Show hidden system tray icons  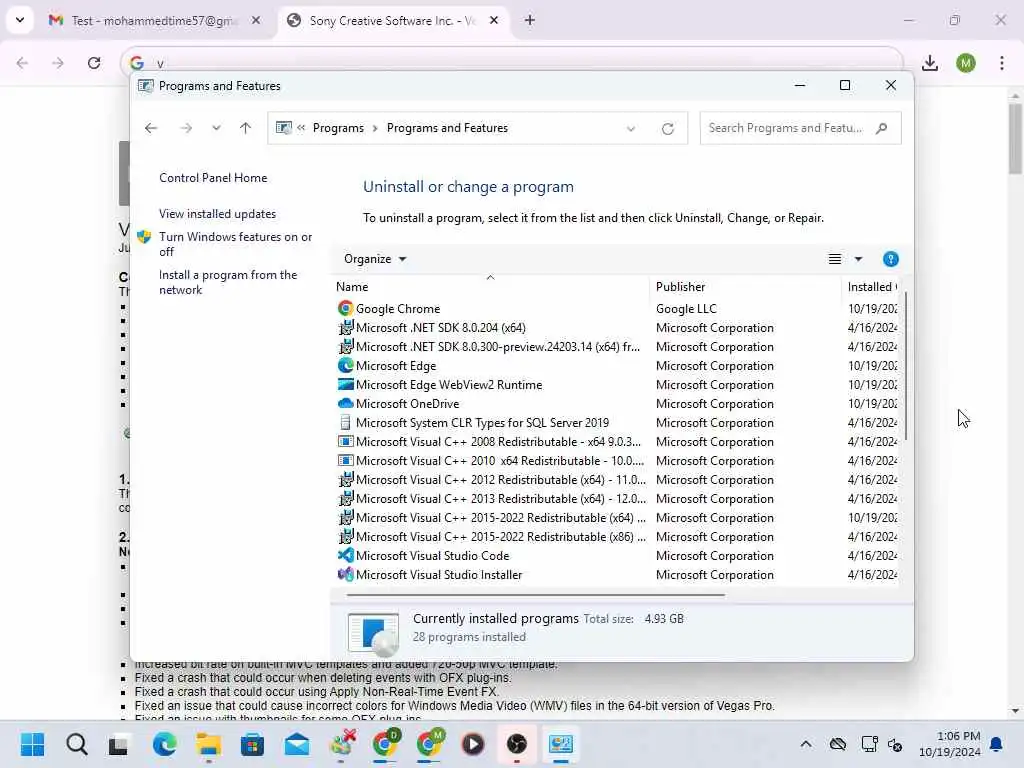tap(806, 744)
